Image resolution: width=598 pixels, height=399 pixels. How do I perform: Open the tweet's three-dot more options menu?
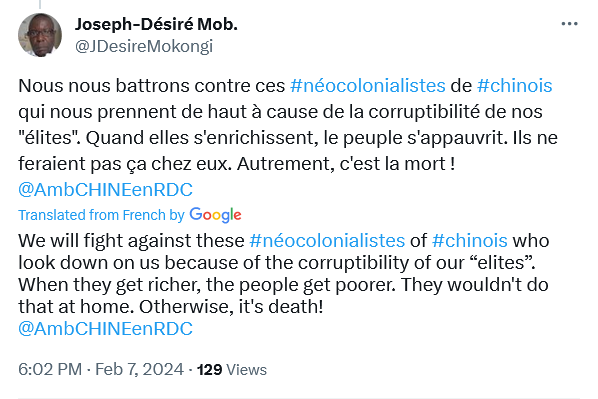(569, 24)
